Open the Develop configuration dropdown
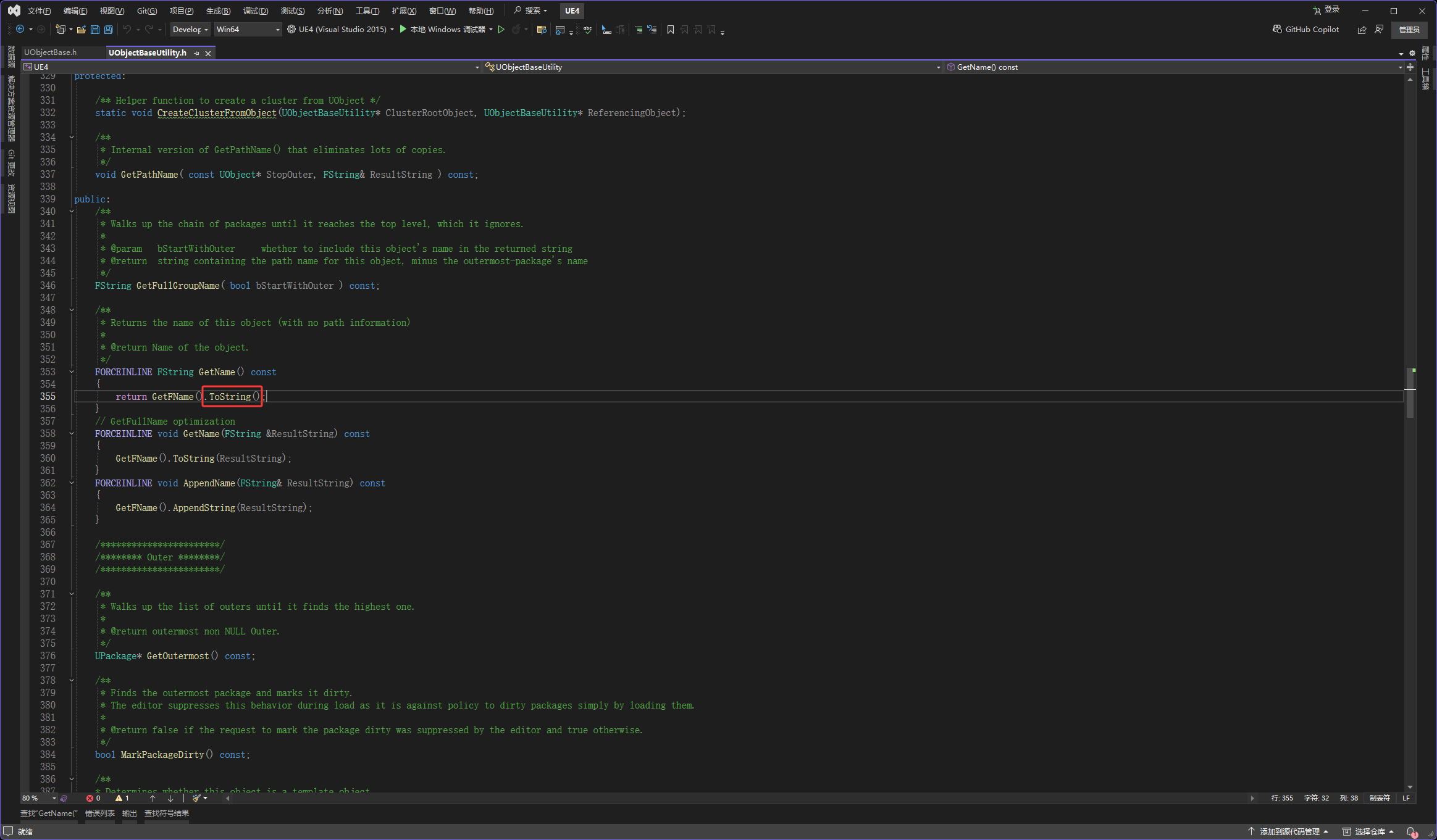 point(206,30)
